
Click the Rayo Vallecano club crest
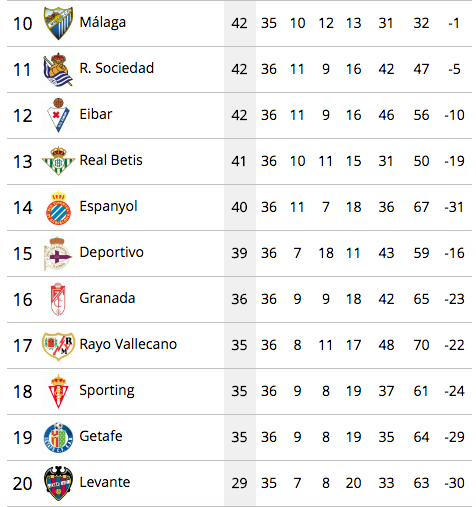point(58,346)
